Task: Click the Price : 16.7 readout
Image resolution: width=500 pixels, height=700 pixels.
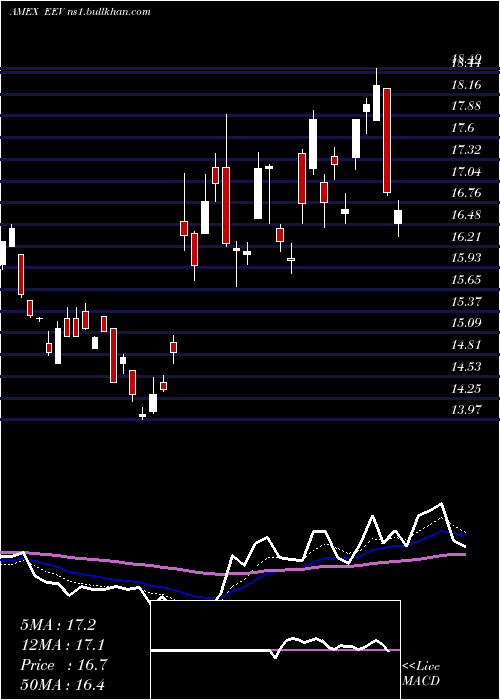Action: point(63,665)
